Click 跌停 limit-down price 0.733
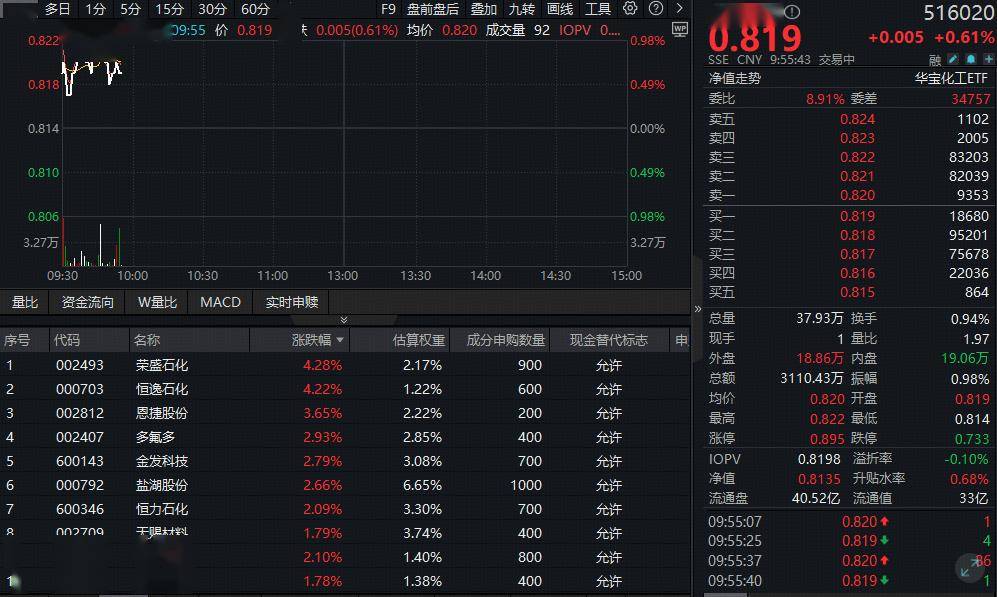Screen dimensions: 997x597 coord(972,439)
